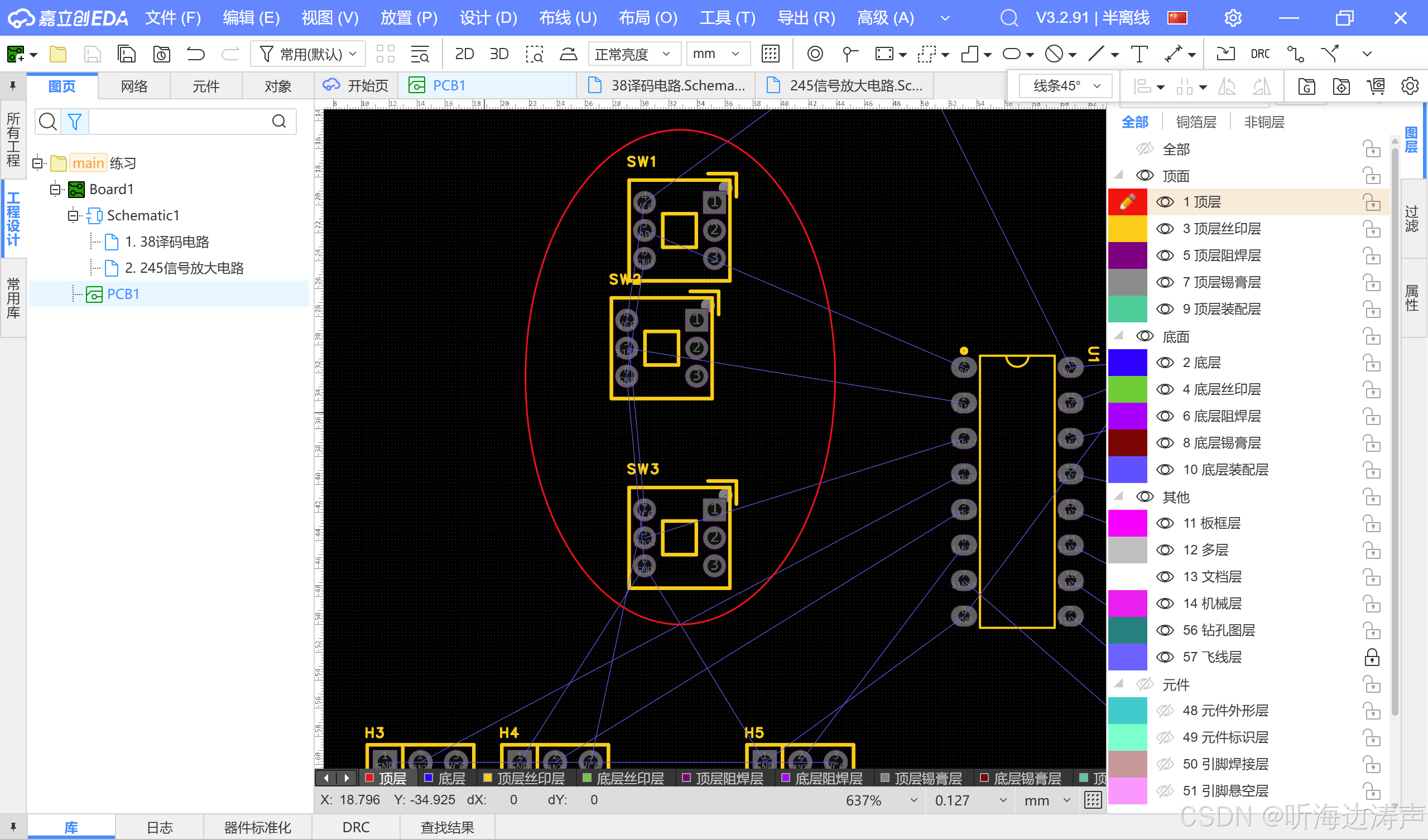This screenshot has height=840, width=1428.
Task: Hide the 1 顶层 layer
Action: click(1165, 202)
